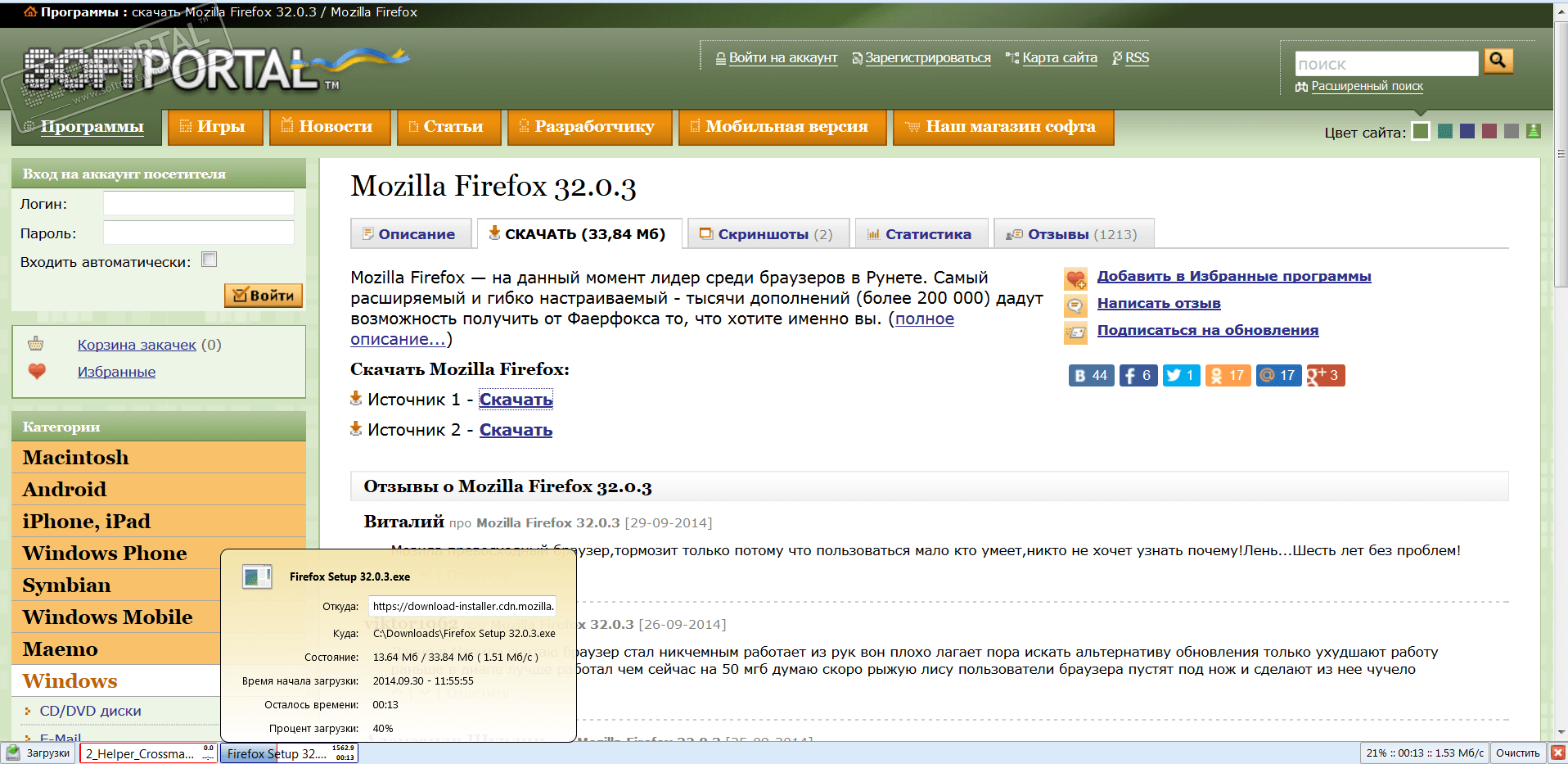The image size is (1568, 764).
Task: Open the Карта сайта link
Action: point(1060,58)
